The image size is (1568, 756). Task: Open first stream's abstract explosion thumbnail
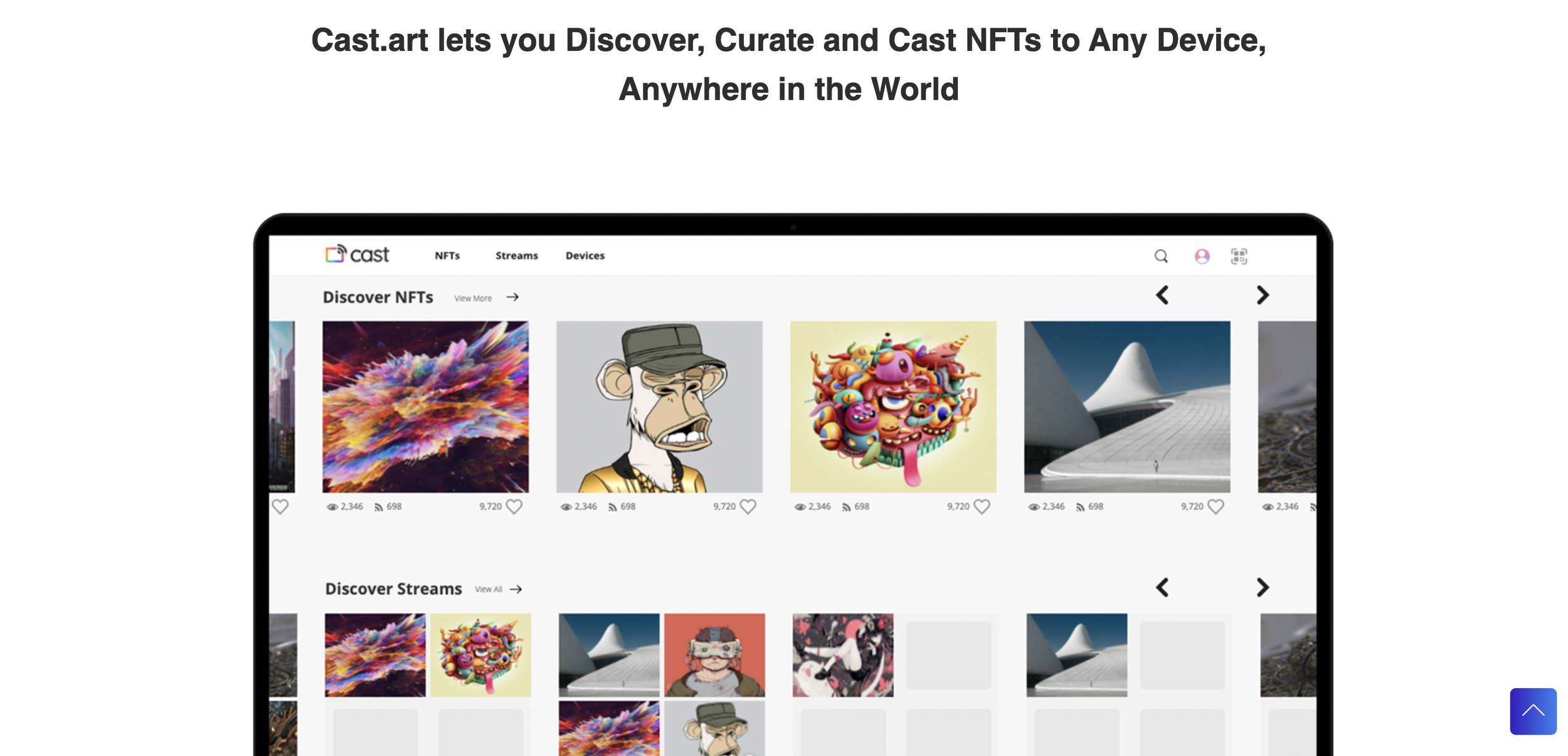click(375, 655)
